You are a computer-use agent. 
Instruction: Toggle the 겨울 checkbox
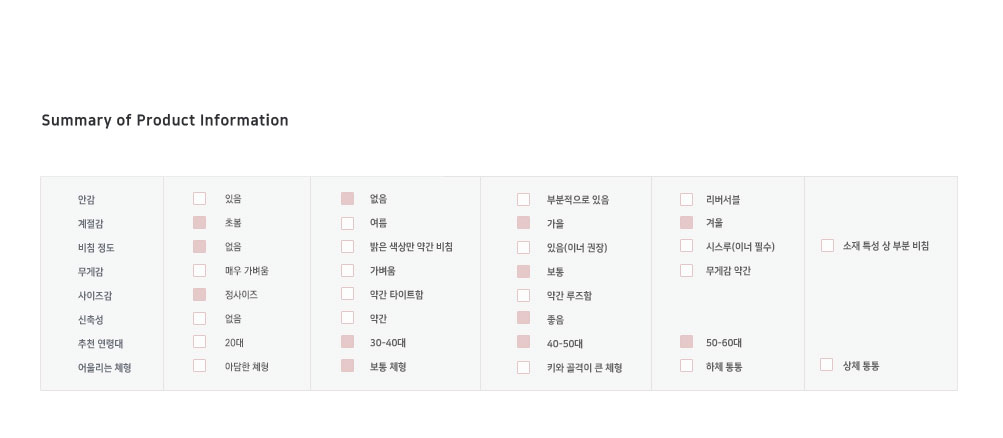[x=686, y=223]
